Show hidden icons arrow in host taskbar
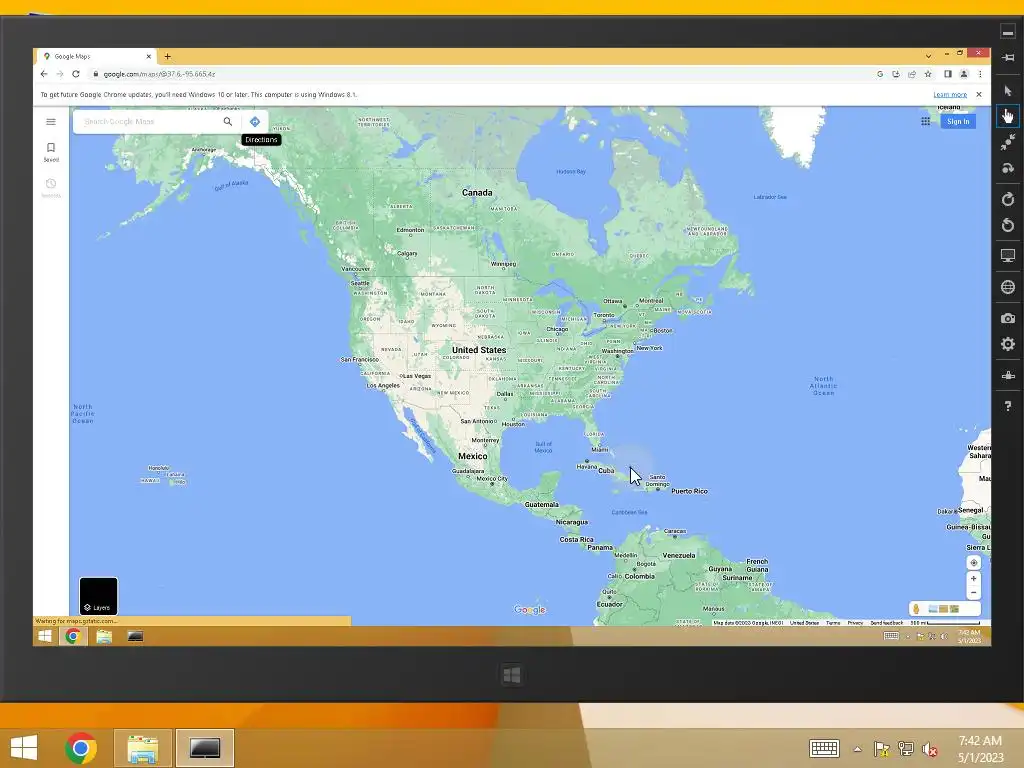 point(857,748)
